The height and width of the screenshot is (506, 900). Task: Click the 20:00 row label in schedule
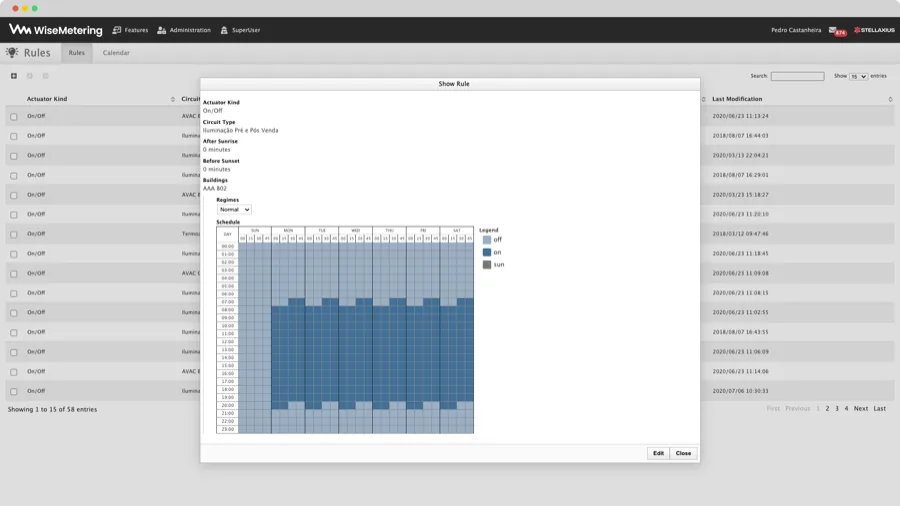click(228, 405)
